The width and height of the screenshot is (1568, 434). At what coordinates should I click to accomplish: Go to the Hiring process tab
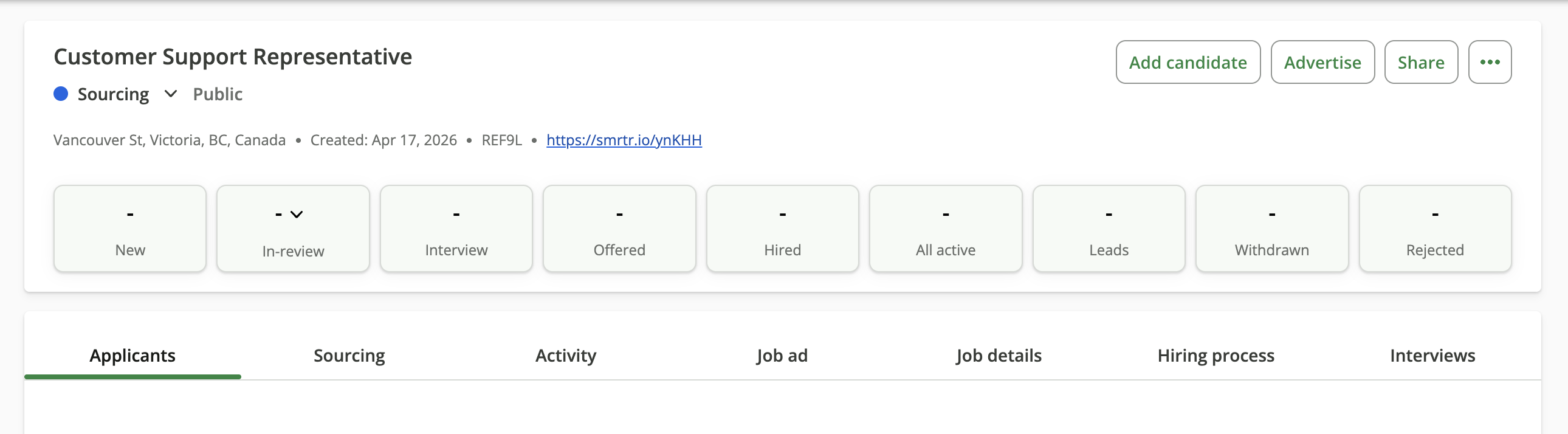(x=1216, y=356)
